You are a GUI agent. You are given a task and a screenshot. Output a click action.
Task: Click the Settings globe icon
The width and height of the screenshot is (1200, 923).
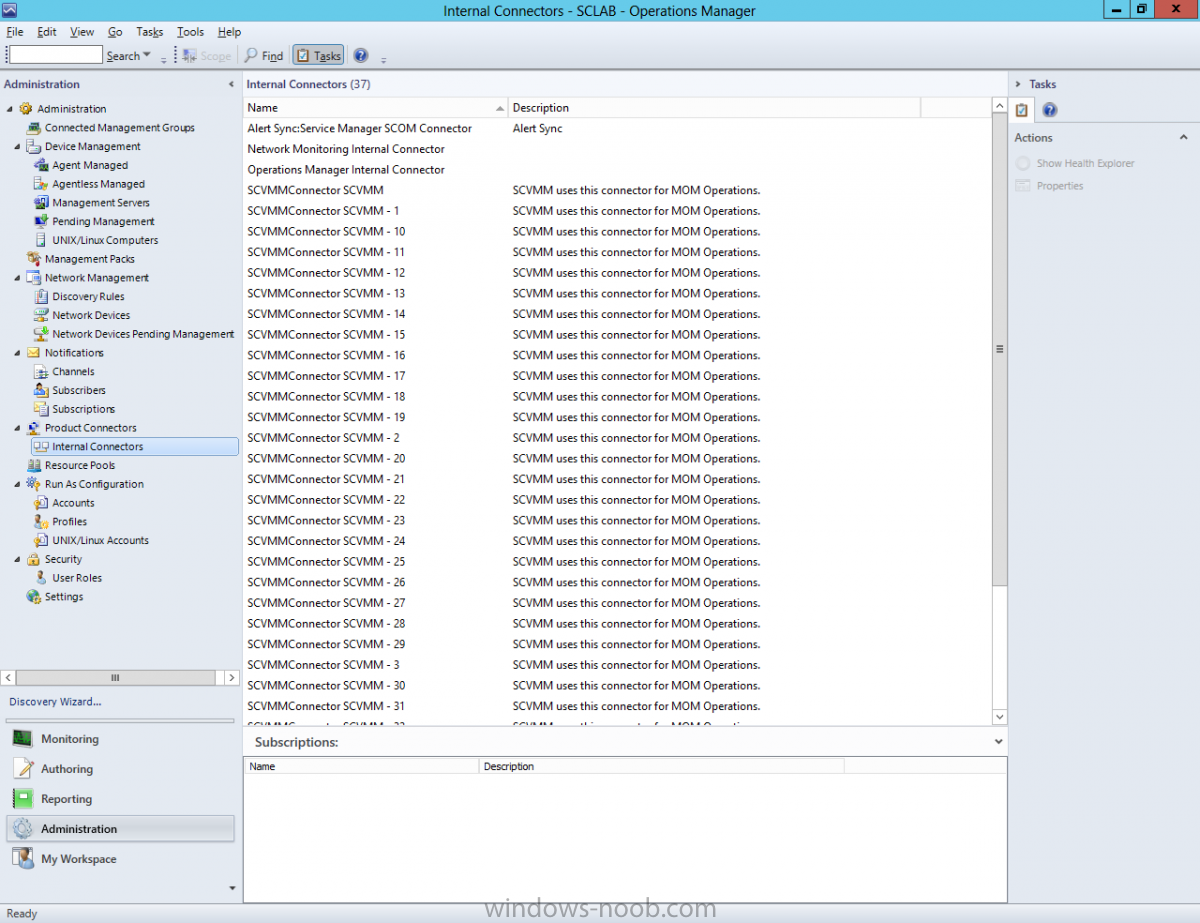click(x=34, y=597)
